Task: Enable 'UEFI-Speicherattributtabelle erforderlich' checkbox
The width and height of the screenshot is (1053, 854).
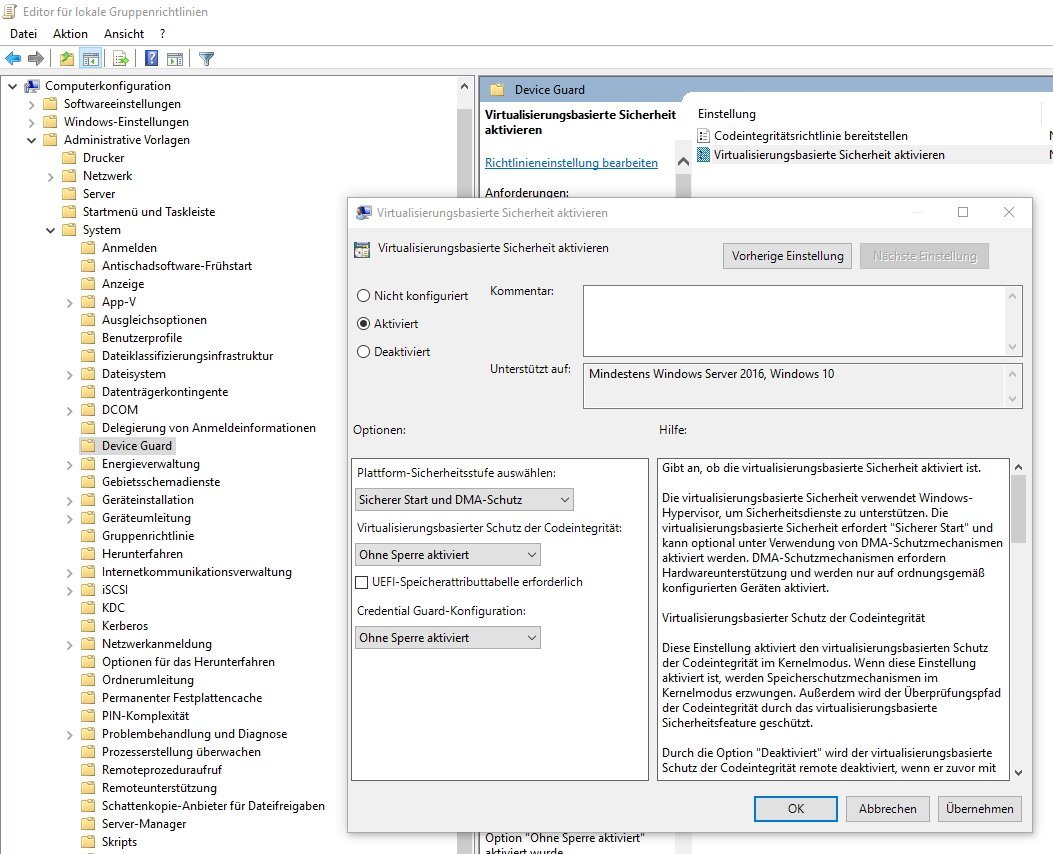Action: 362,582
